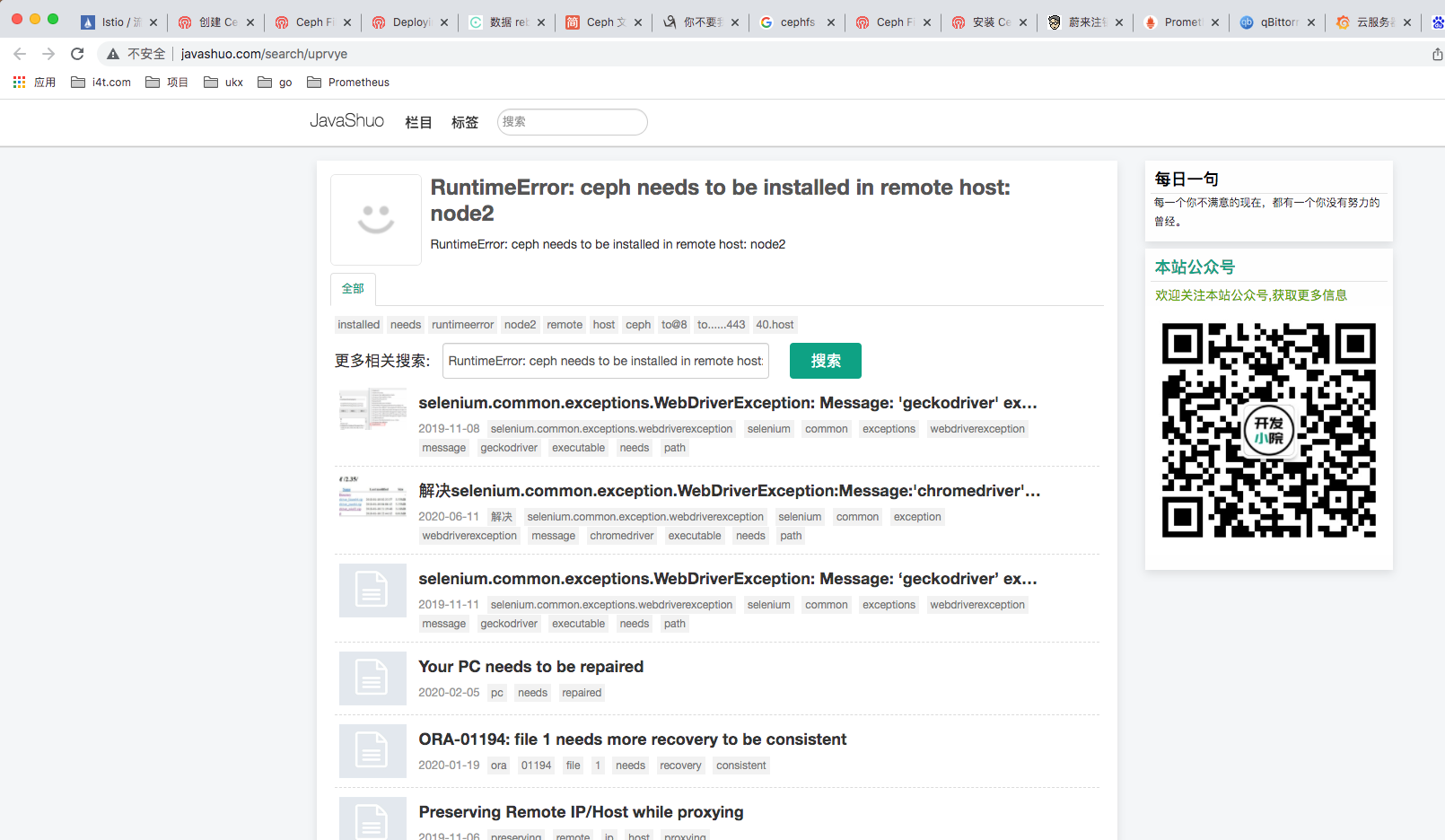The height and width of the screenshot is (840, 1445).
Task: Open first geckodriver WebDriverException result dated 2019-11-08
Action: click(x=728, y=403)
